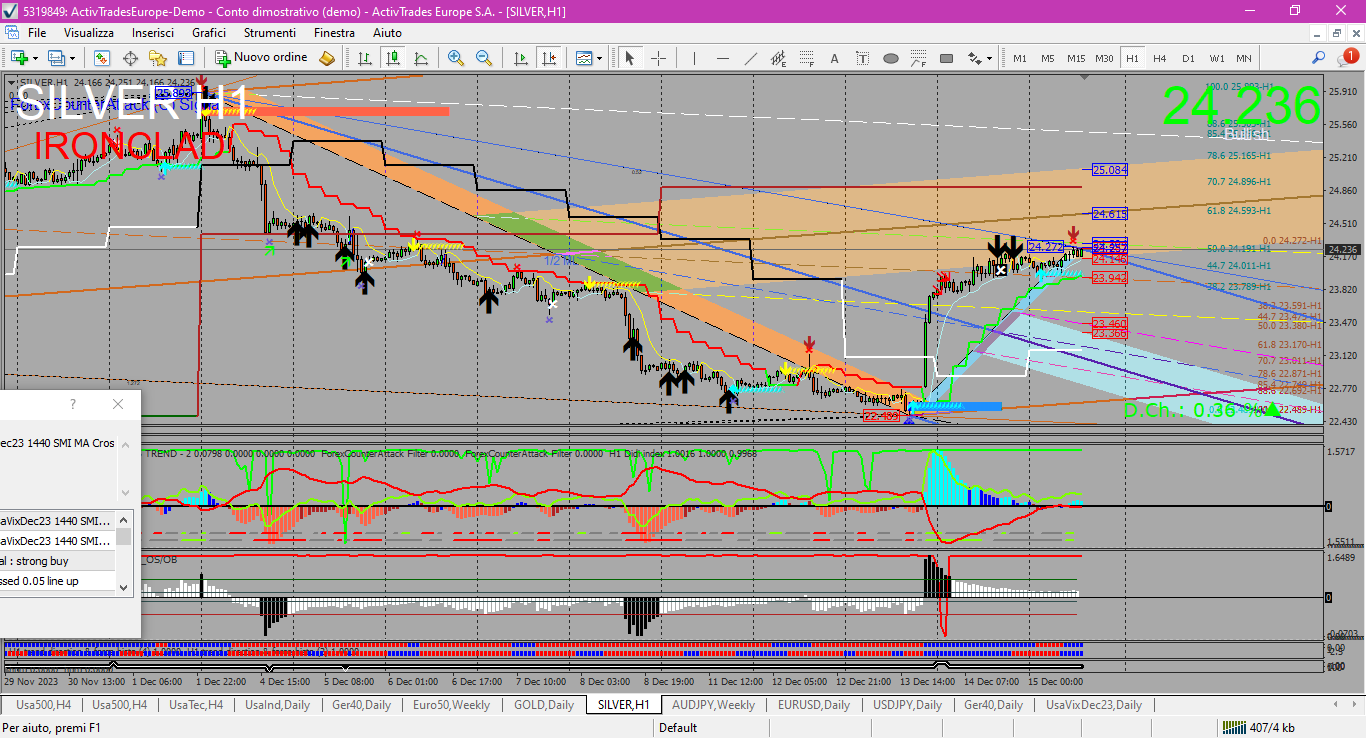Click the Nuovo ordine button

click(x=262, y=58)
